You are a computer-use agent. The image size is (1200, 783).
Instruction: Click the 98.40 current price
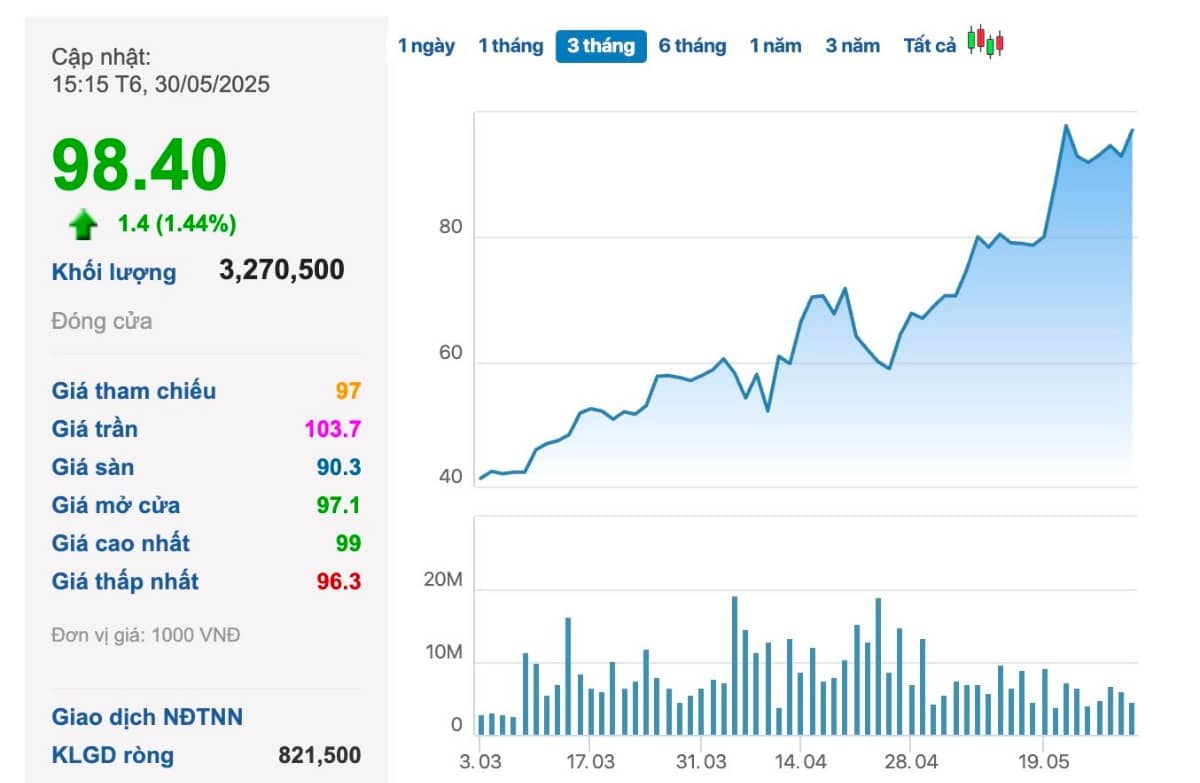tap(140, 165)
